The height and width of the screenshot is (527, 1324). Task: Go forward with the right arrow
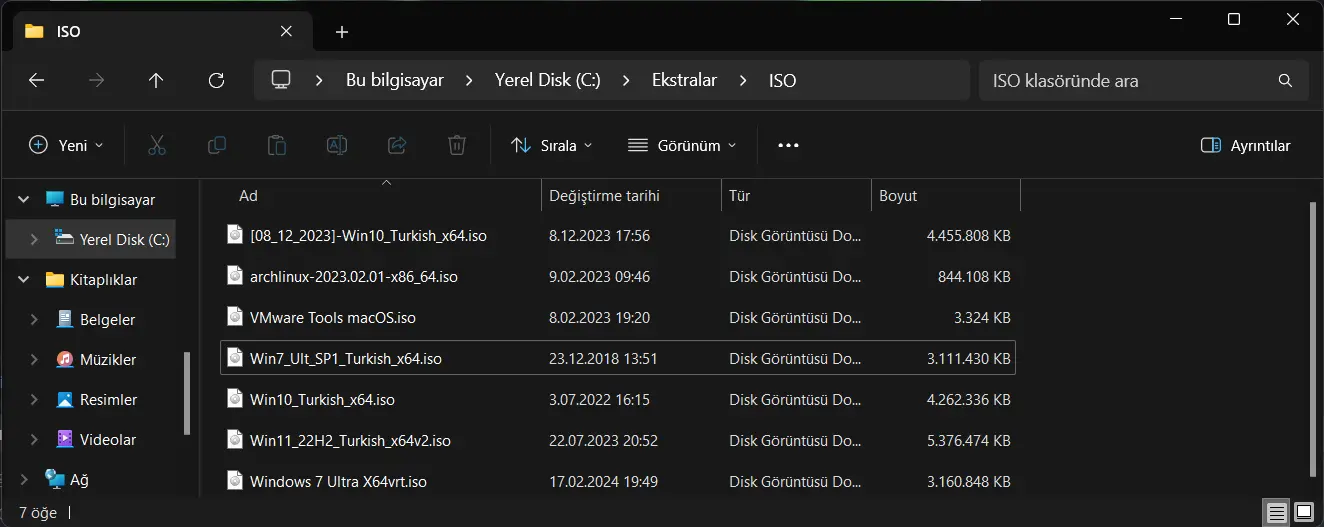97,80
